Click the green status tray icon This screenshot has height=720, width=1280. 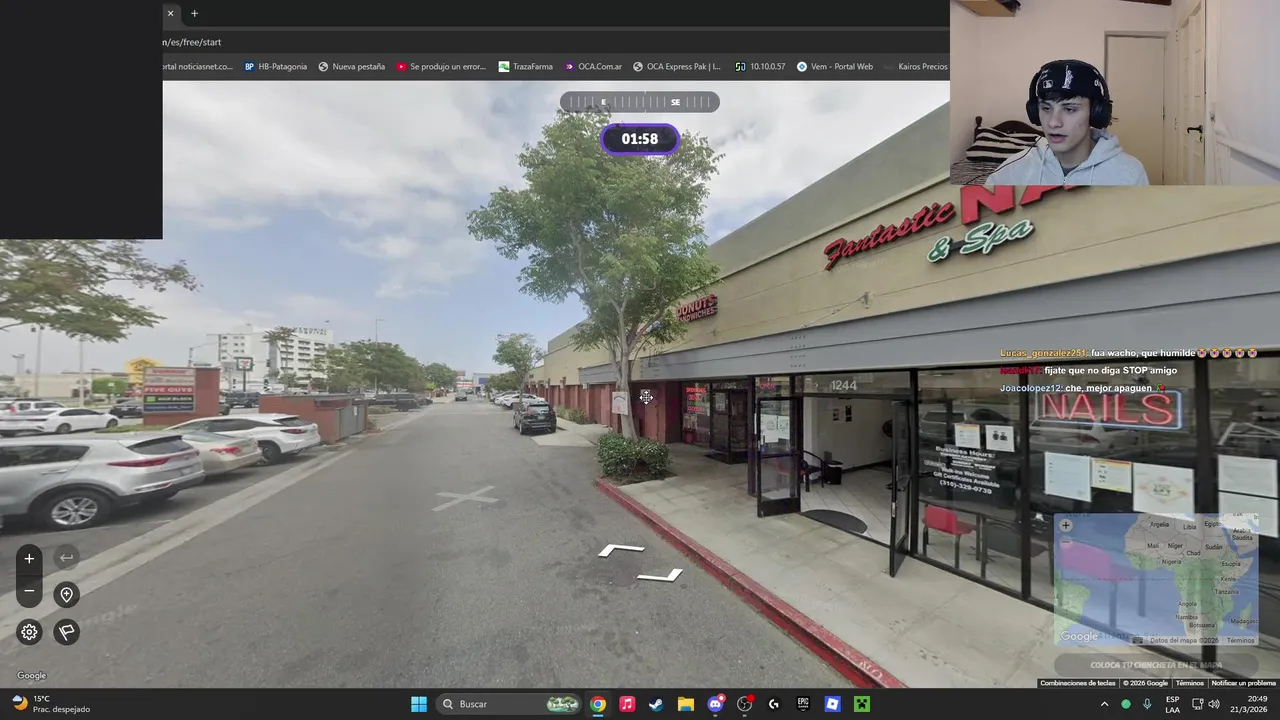tap(1126, 704)
